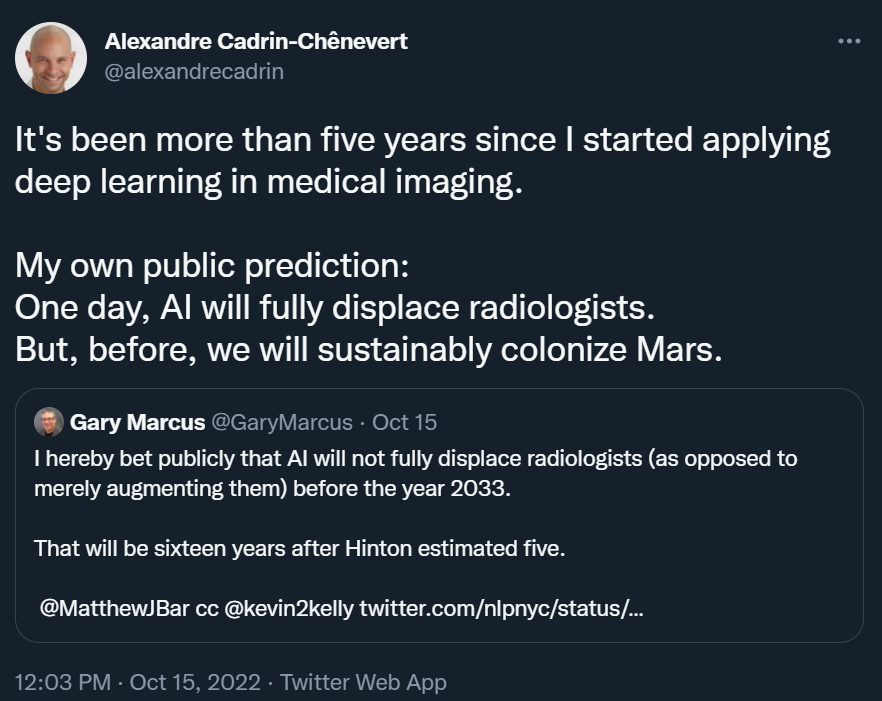This screenshot has width=882, height=701.
Task: Open Alexandre Cadrin-Chênevert display name link
Action: 256,42
